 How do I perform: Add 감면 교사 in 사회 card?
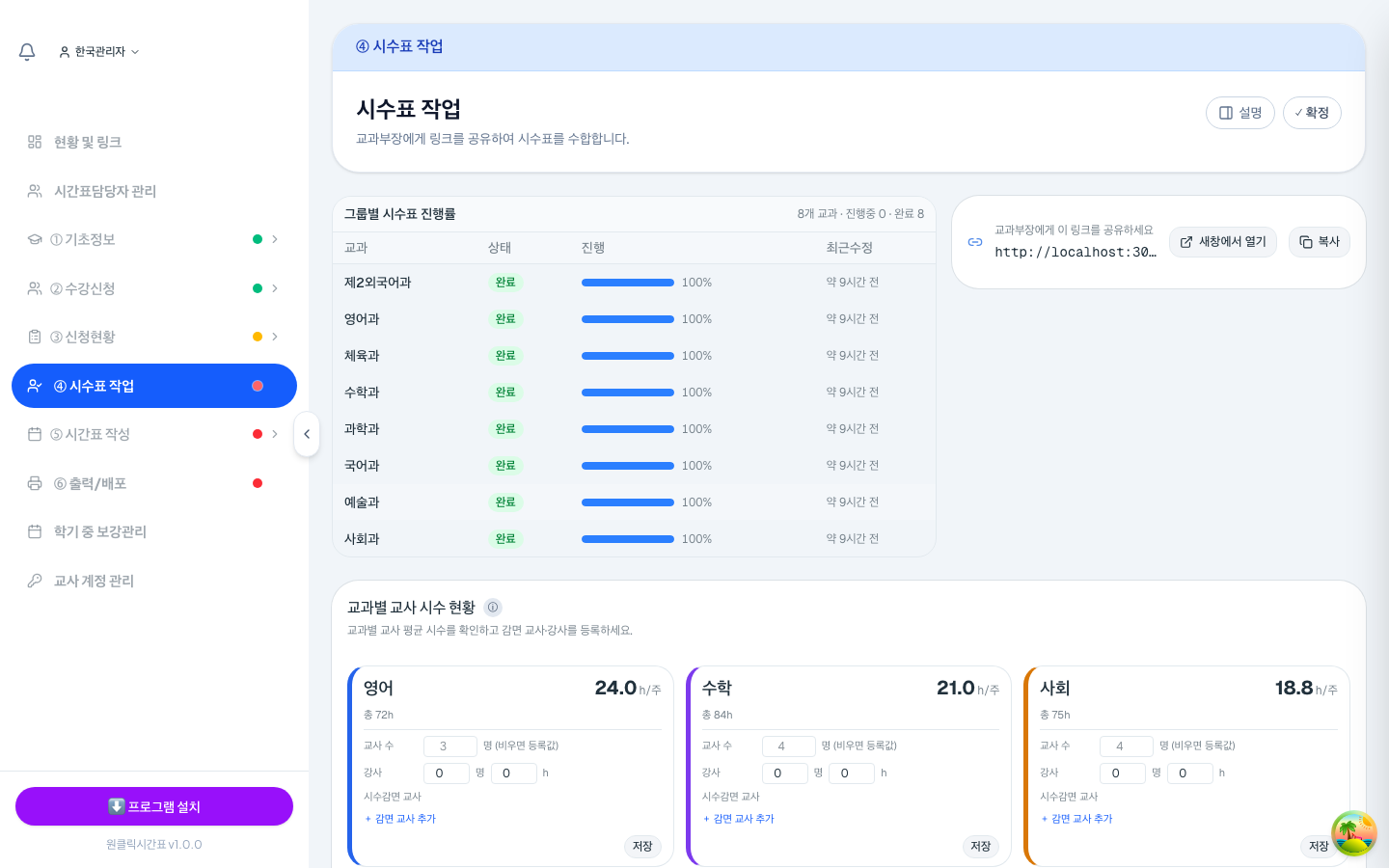pyautogui.click(x=1076, y=819)
